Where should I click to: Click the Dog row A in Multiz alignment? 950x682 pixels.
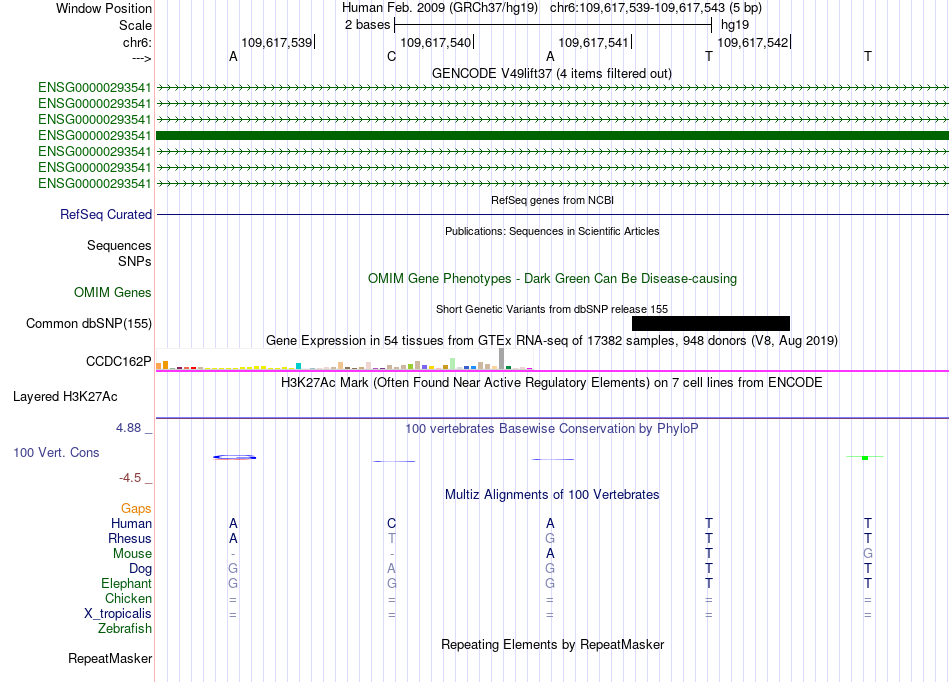tap(391, 569)
